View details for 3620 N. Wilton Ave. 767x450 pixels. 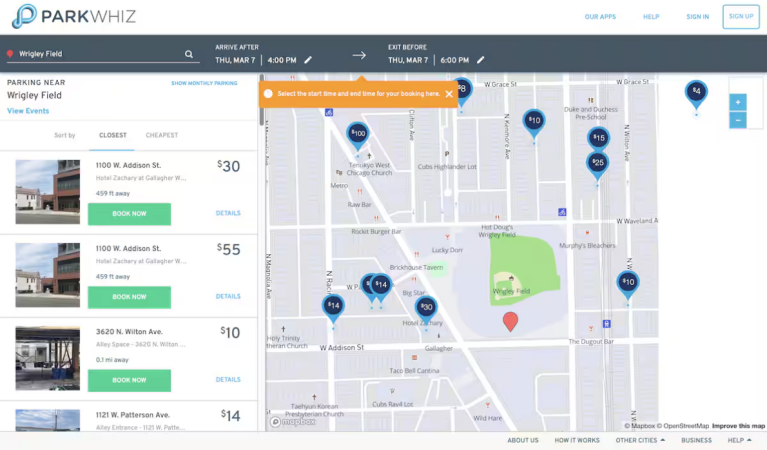(228, 380)
